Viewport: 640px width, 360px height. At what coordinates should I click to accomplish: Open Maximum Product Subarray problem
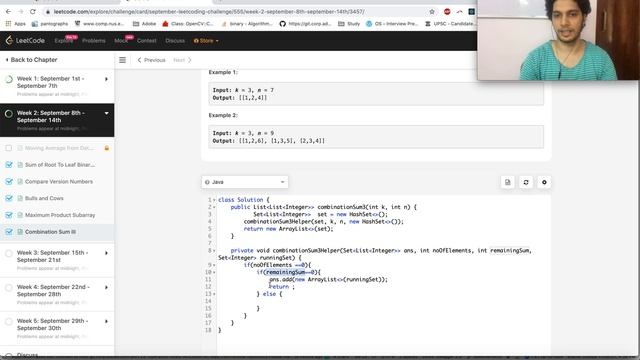pyautogui.click(x=60, y=215)
